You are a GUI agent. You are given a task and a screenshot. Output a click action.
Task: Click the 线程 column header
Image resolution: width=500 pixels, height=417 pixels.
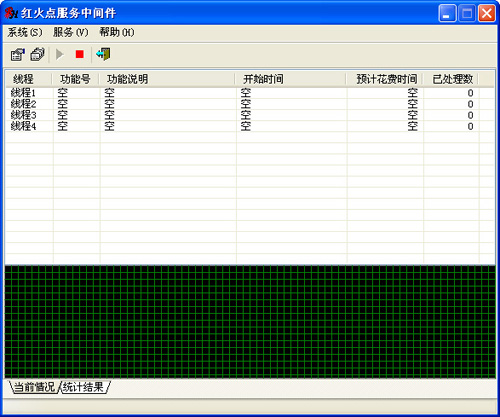[29, 79]
